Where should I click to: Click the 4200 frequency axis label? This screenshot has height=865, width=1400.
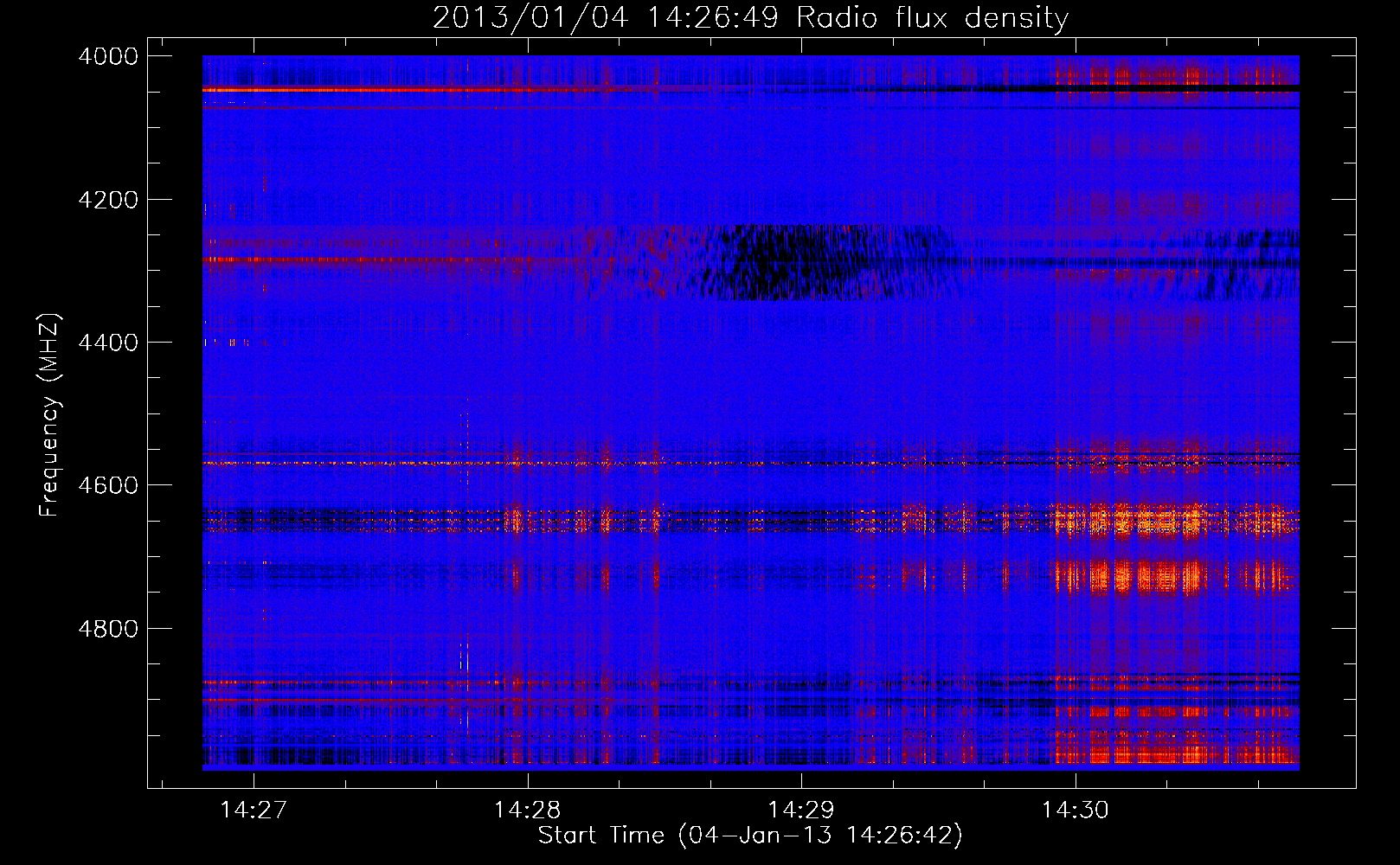[107, 200]
